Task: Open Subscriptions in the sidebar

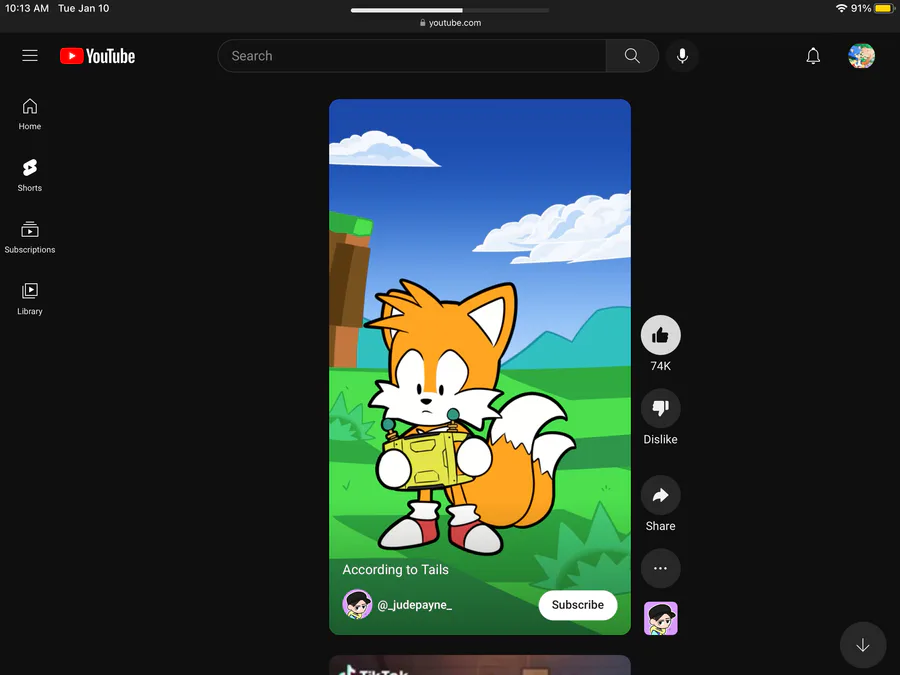Action: point(30,237)
